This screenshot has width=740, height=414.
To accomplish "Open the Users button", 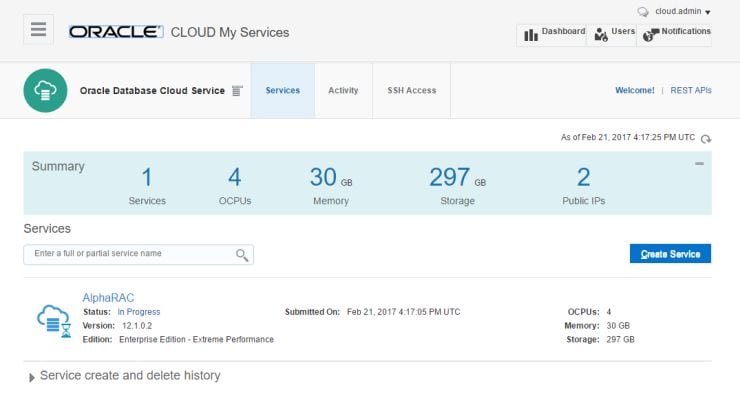I will [614, 34].
